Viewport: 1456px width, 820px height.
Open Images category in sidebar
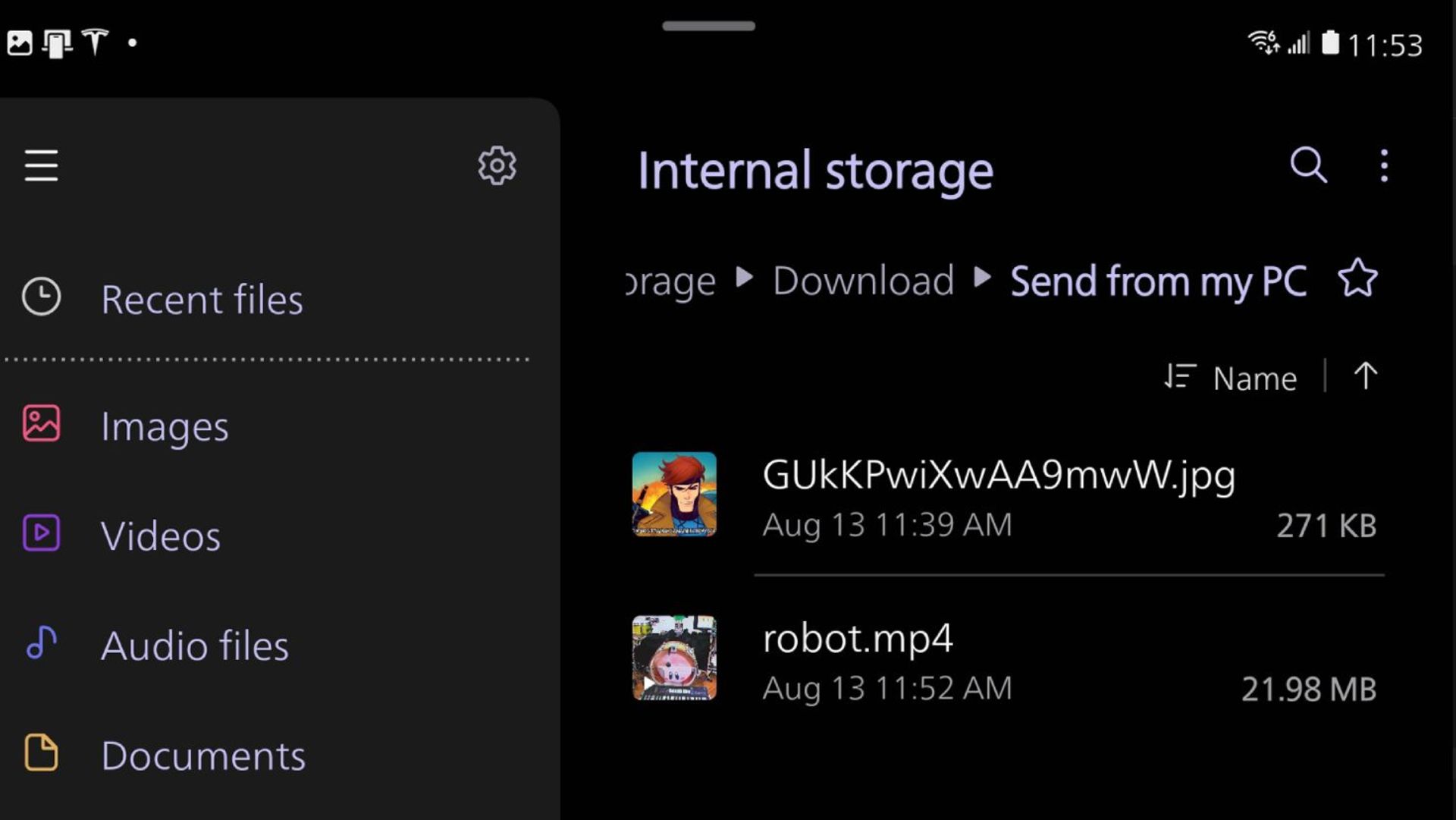coord(164,425)
